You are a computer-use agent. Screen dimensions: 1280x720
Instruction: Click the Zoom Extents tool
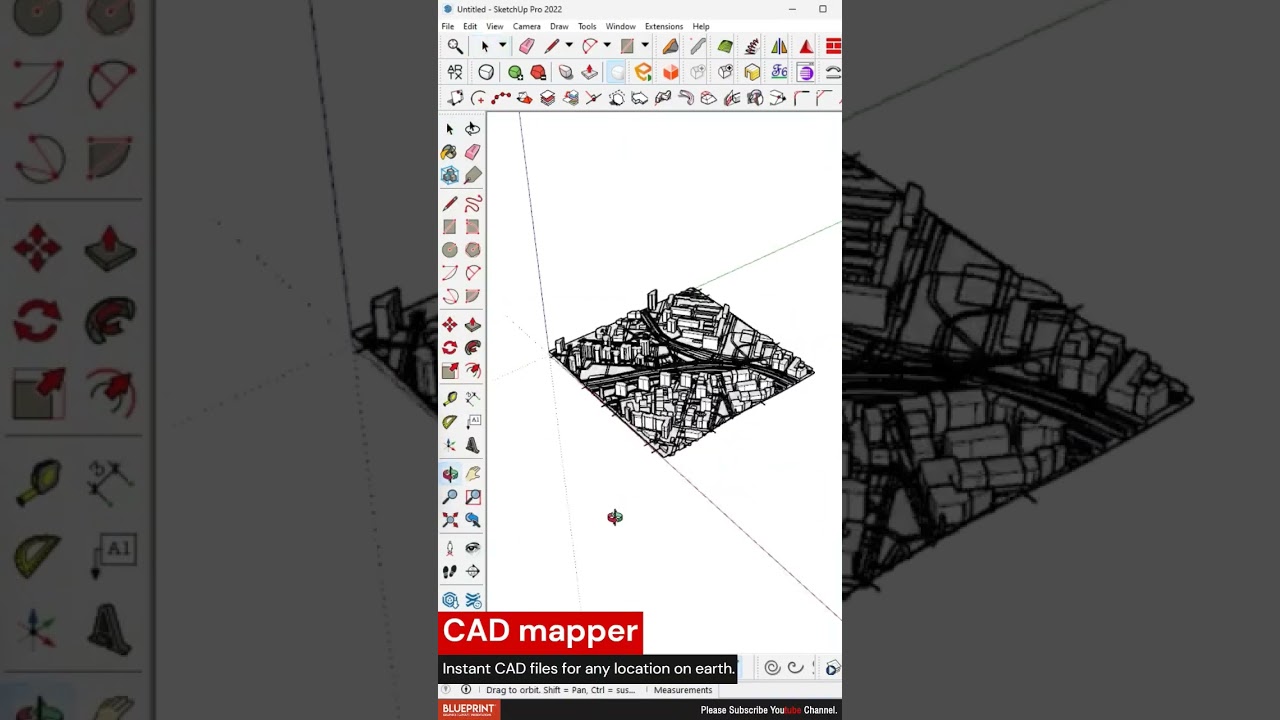coord(449,520)
